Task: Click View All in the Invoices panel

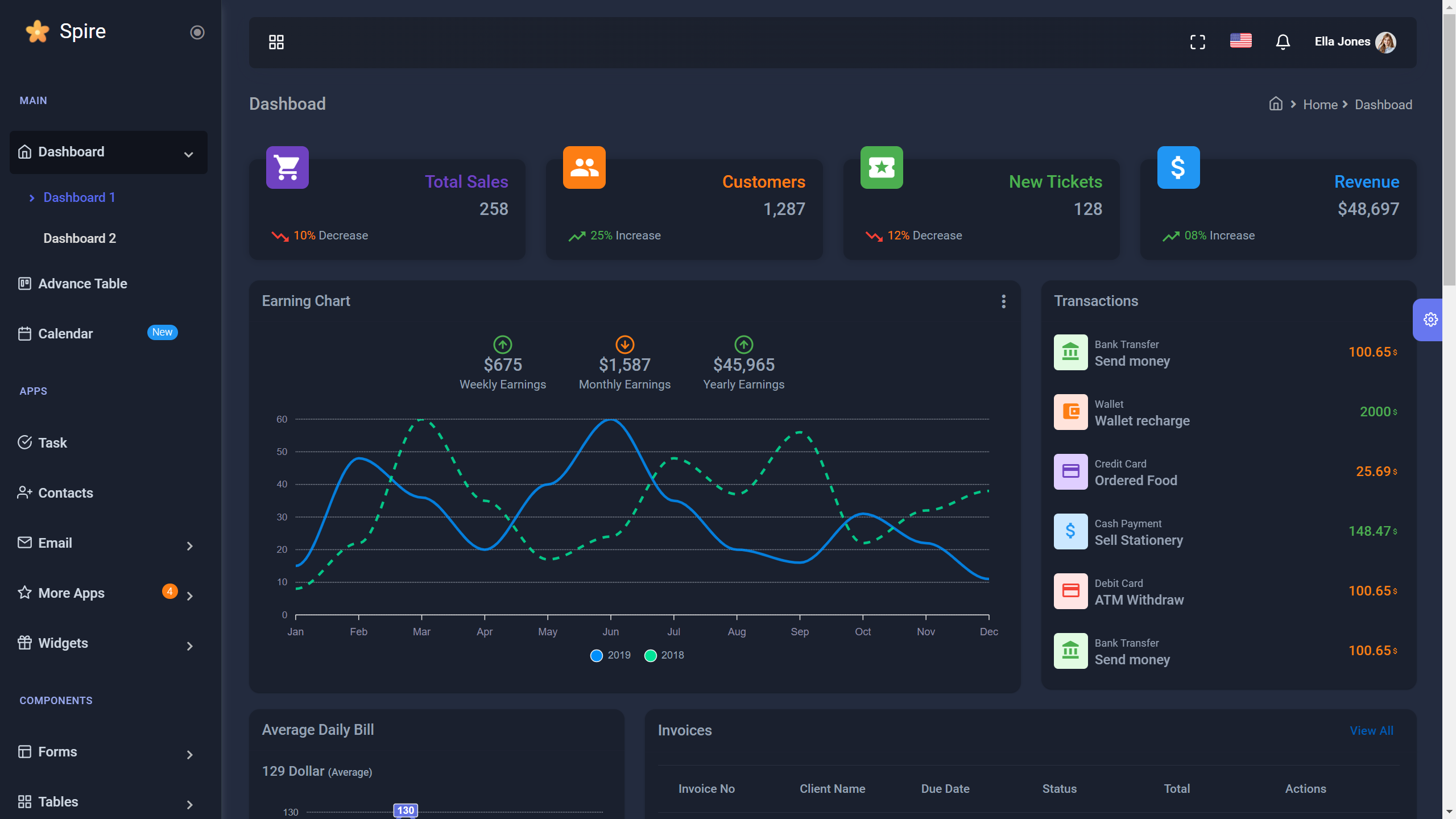Action: coord(1371,730)
